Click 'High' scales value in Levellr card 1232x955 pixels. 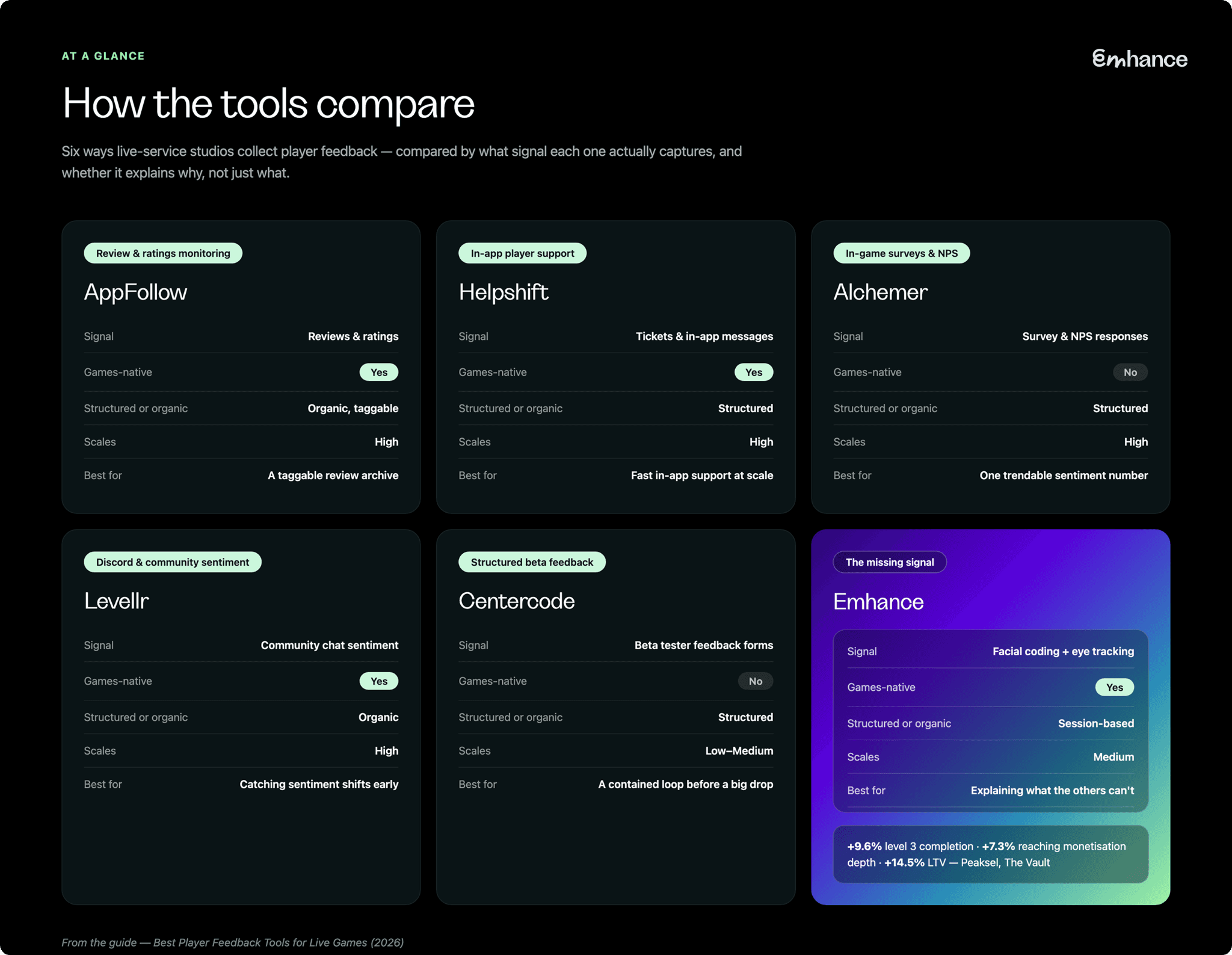386,750
